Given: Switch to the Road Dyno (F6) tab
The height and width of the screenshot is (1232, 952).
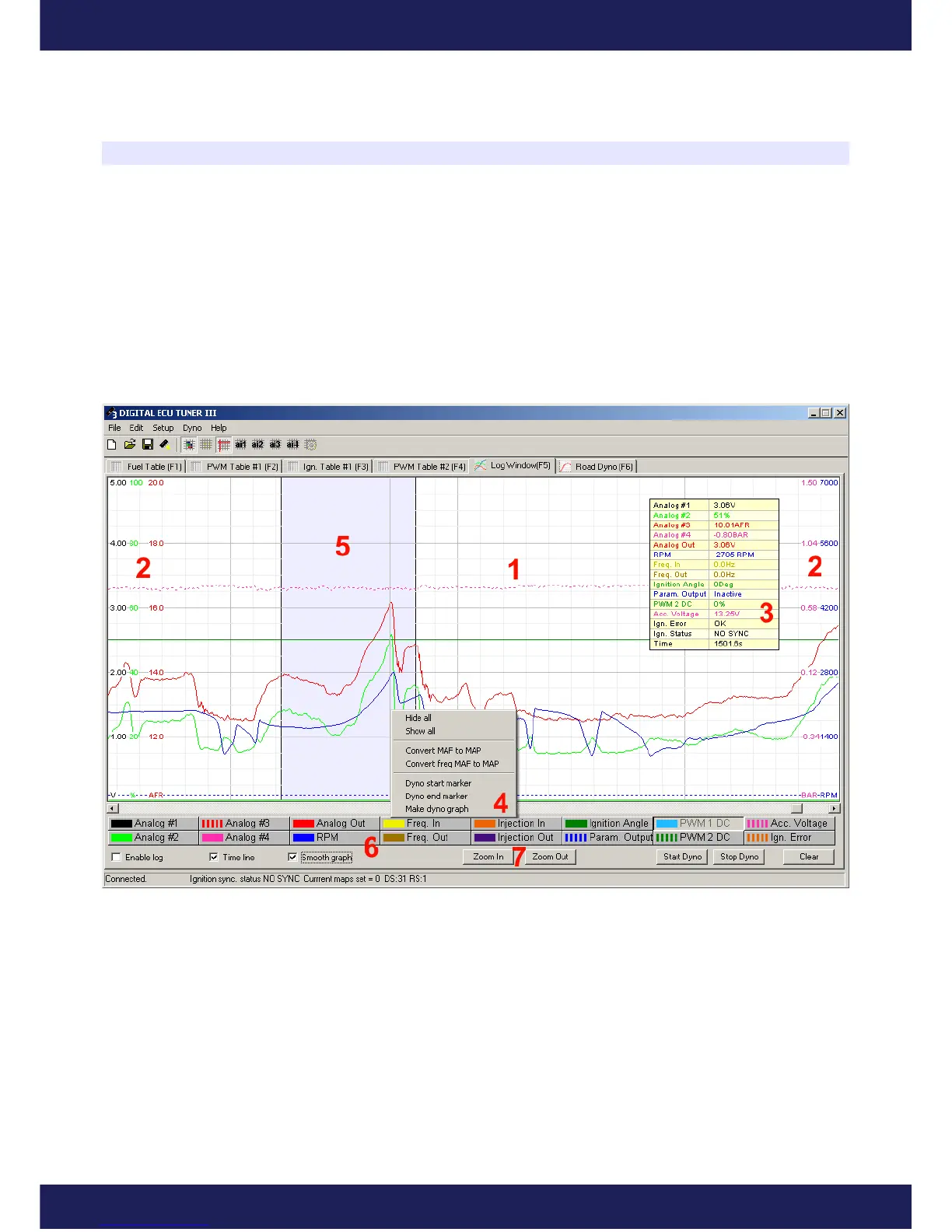Looking at the screenshot, I should [597, 467].
